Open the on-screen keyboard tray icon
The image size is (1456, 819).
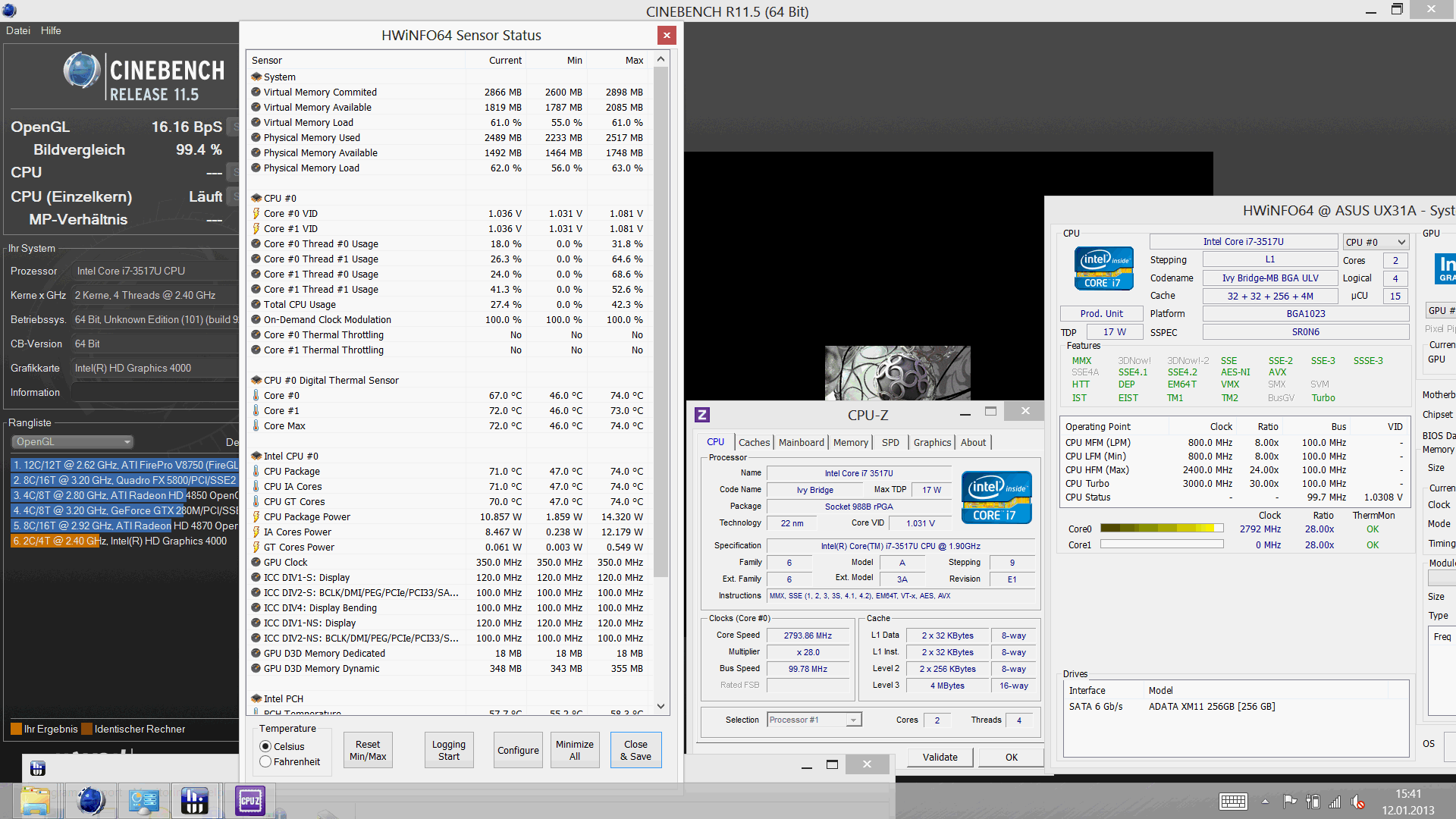[1233, 802]
